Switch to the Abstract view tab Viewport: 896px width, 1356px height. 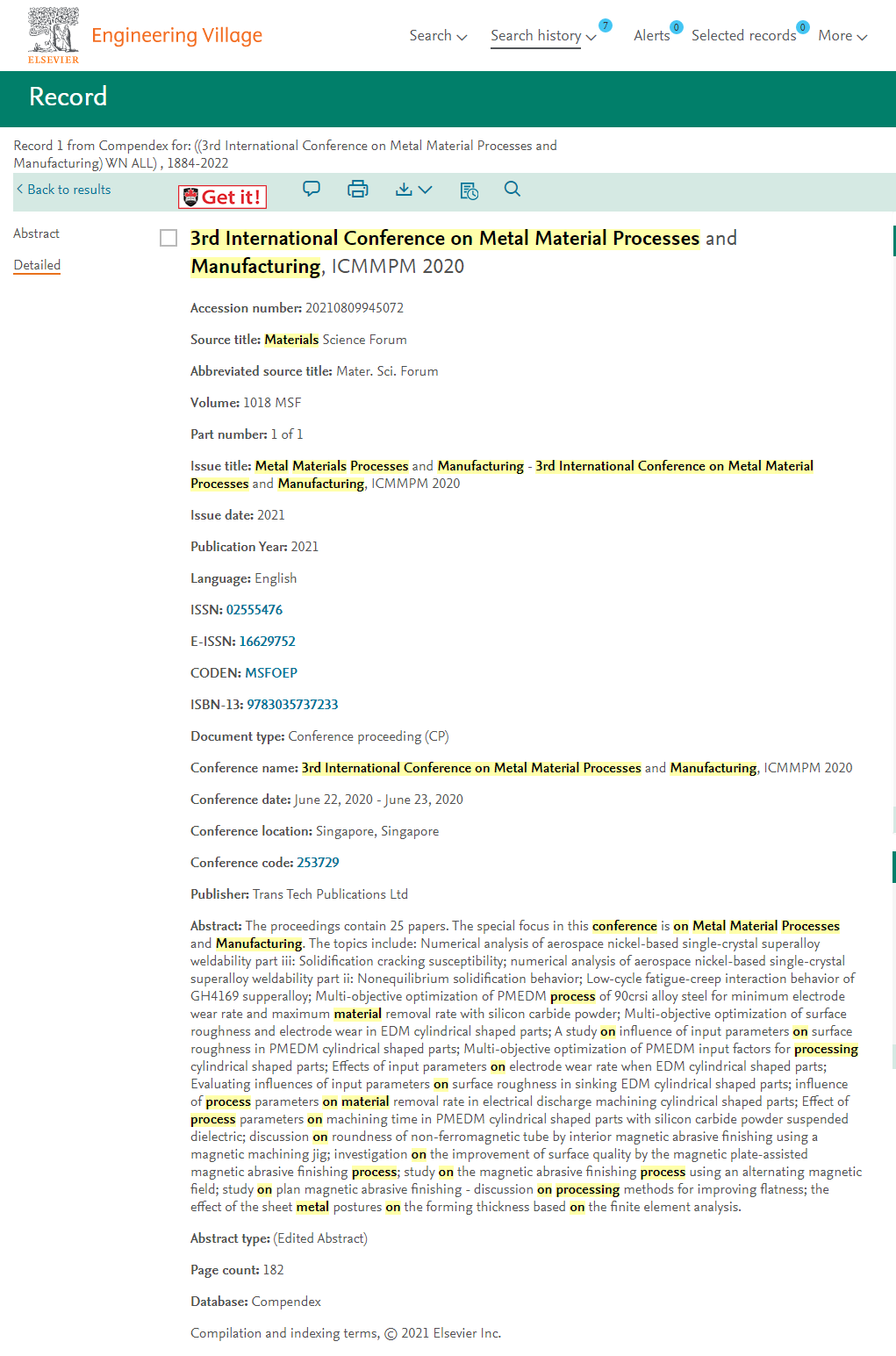pyautogui.click(x=36, y=233)
